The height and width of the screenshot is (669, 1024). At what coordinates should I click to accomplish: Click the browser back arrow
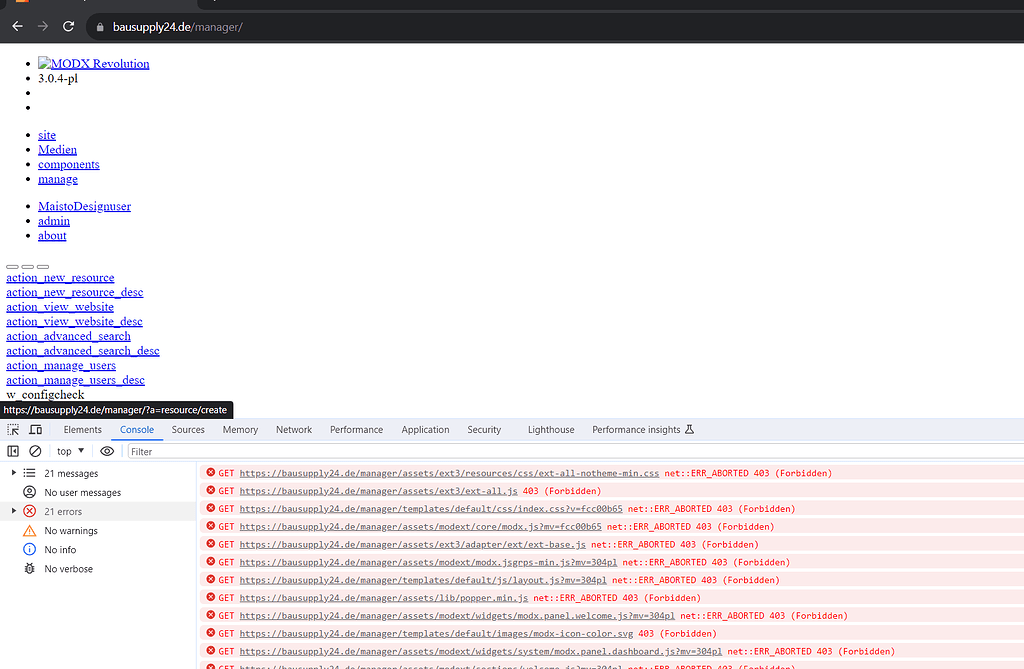[x=16, y=26]
